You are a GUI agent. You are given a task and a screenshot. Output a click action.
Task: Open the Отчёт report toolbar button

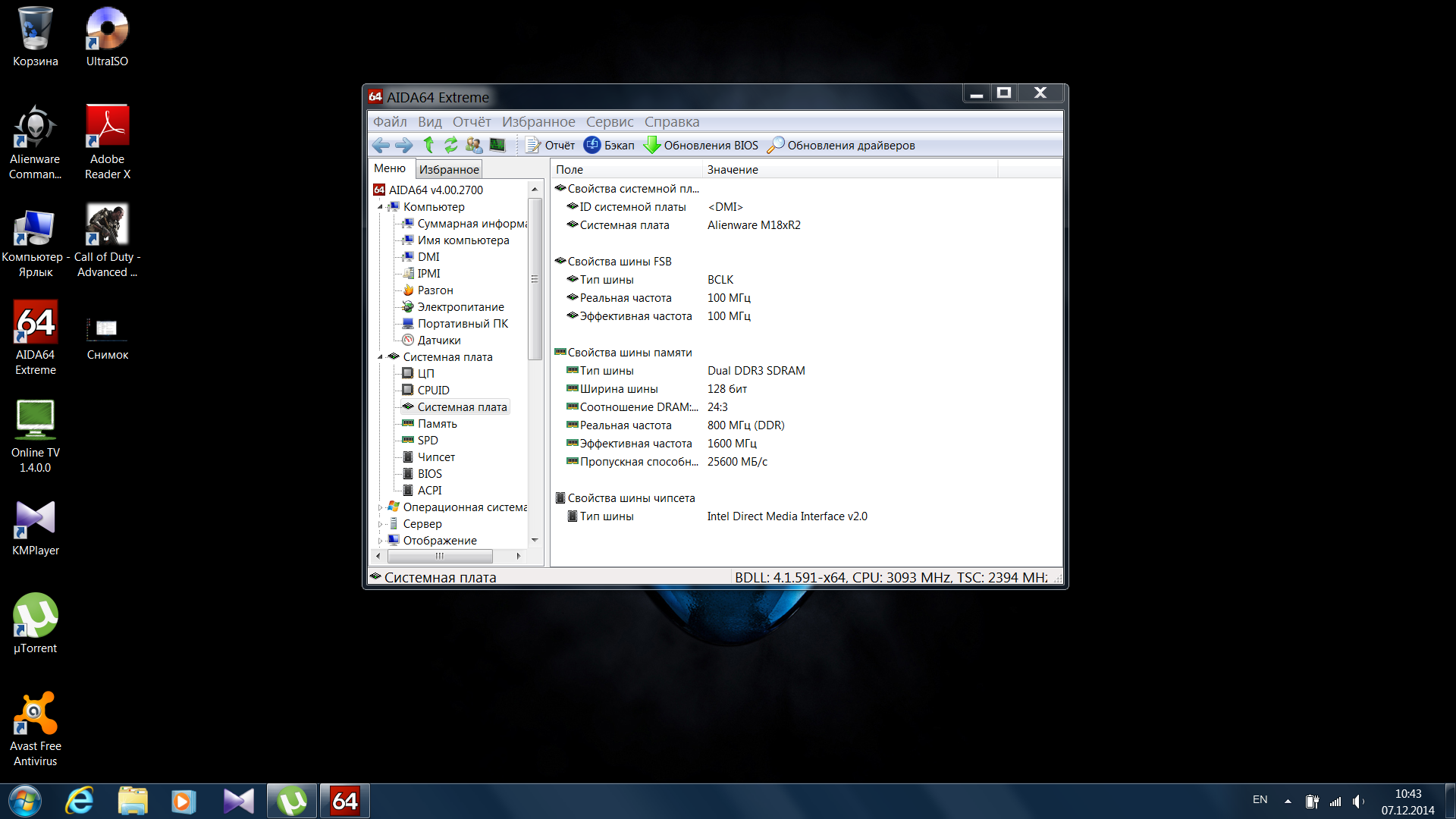click(551, 145)
